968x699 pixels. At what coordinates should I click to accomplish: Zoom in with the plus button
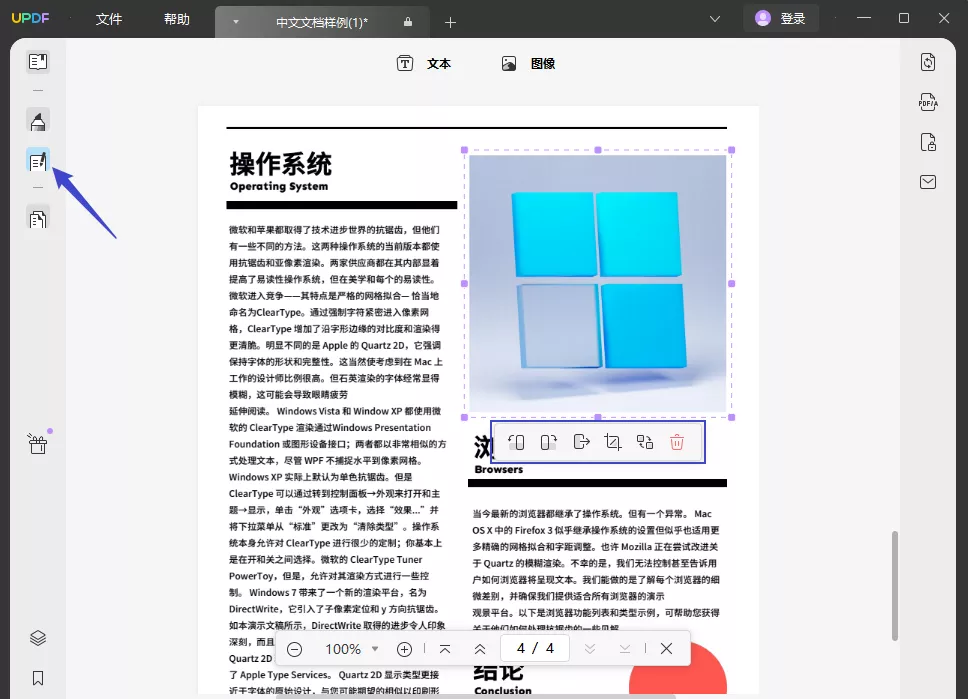point(404,649)
